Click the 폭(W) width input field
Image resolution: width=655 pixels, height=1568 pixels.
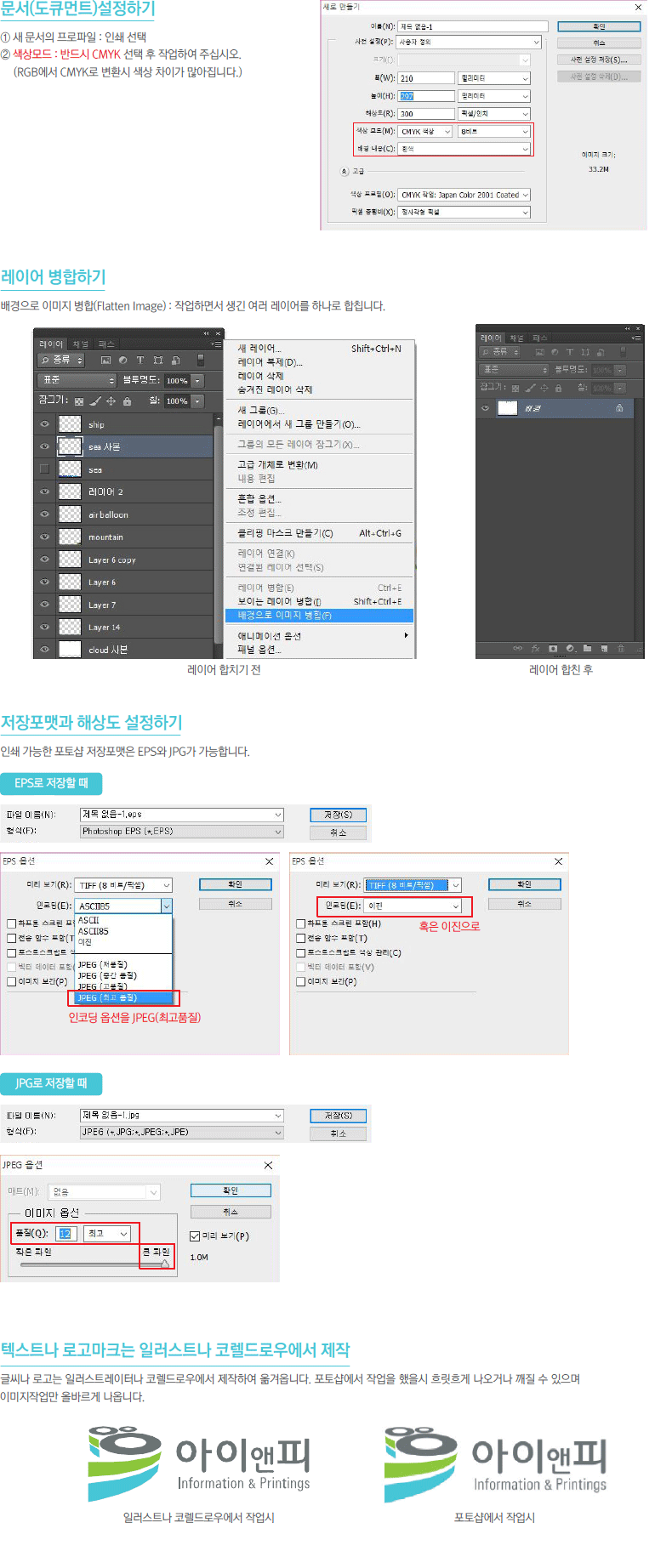(426, 78)
